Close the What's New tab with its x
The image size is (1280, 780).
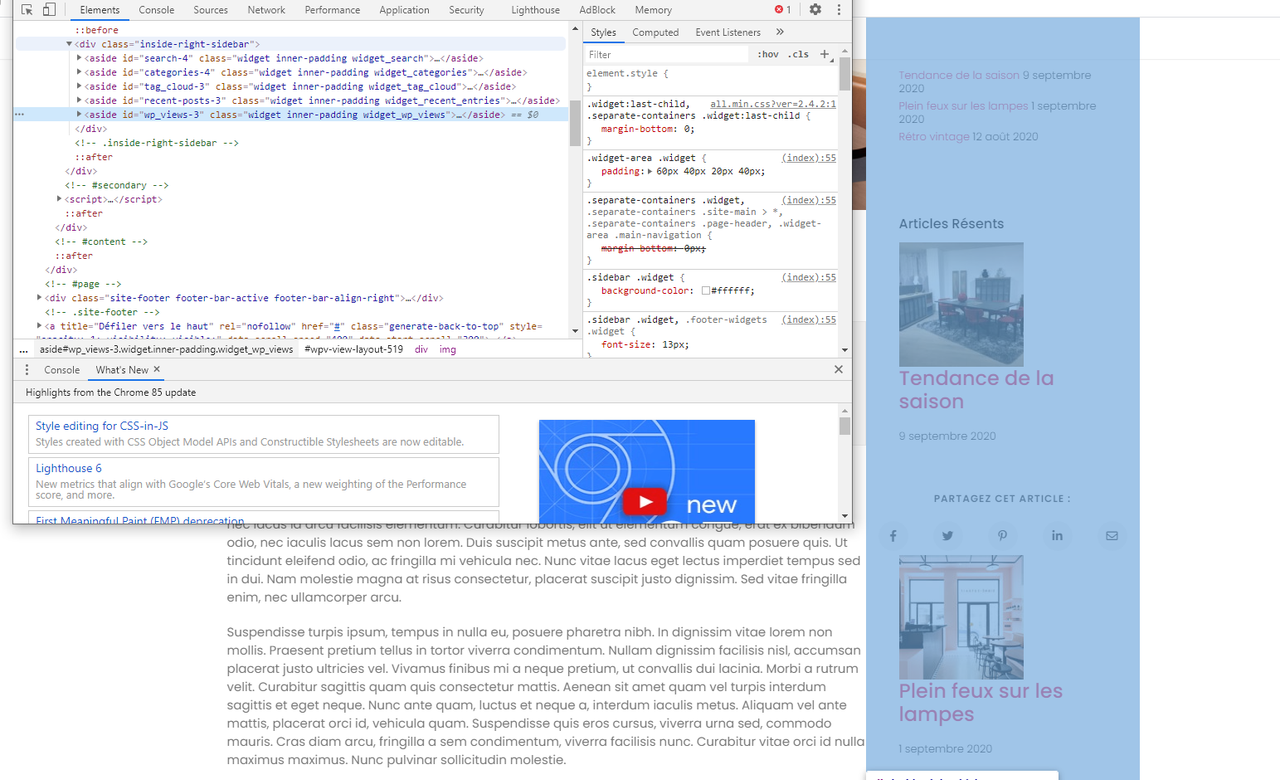point(157,370)
